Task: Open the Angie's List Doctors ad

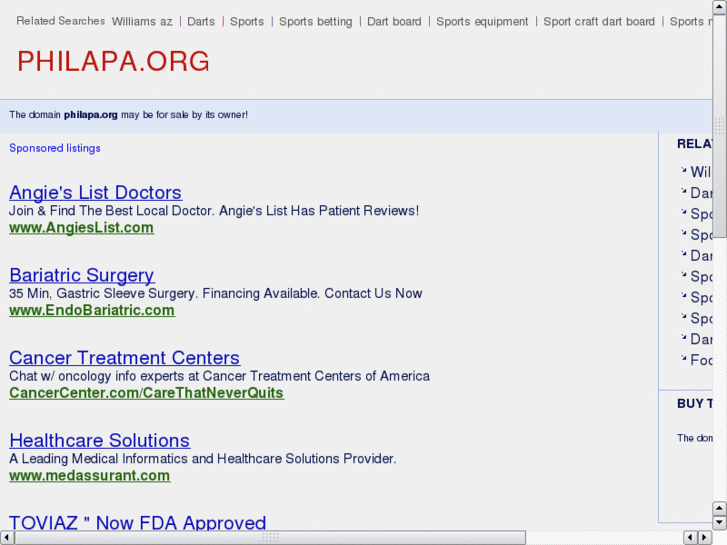Action: click(x=96, y=192)
